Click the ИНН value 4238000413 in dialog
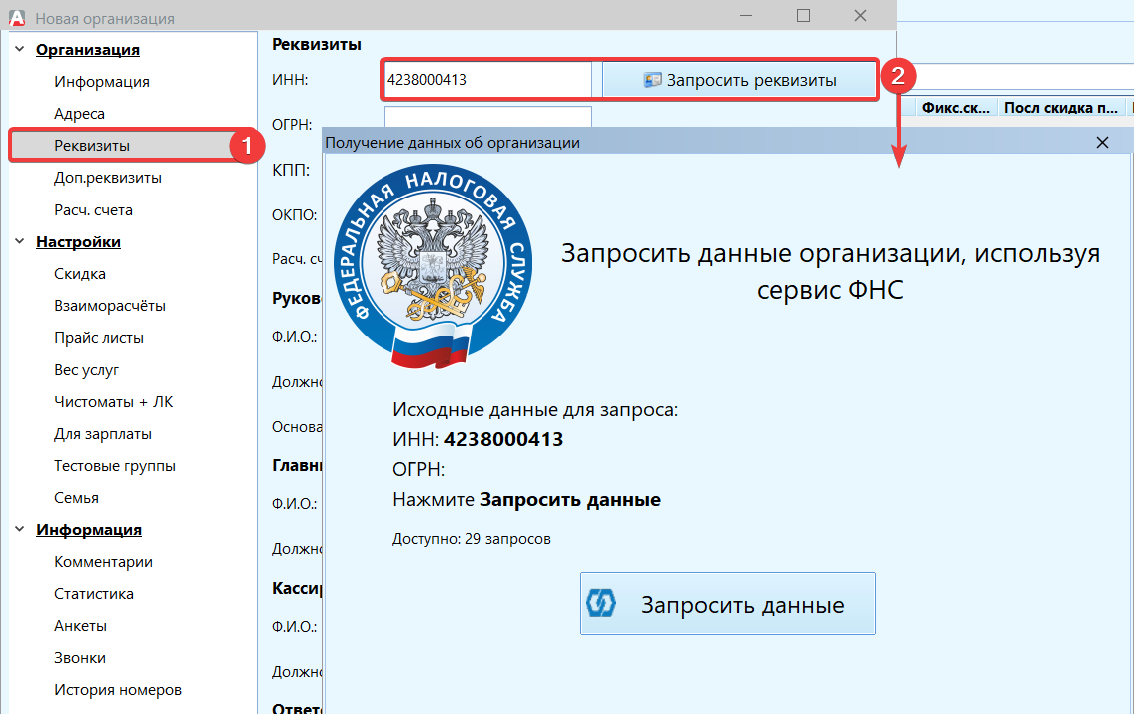 tap(503, 439)
